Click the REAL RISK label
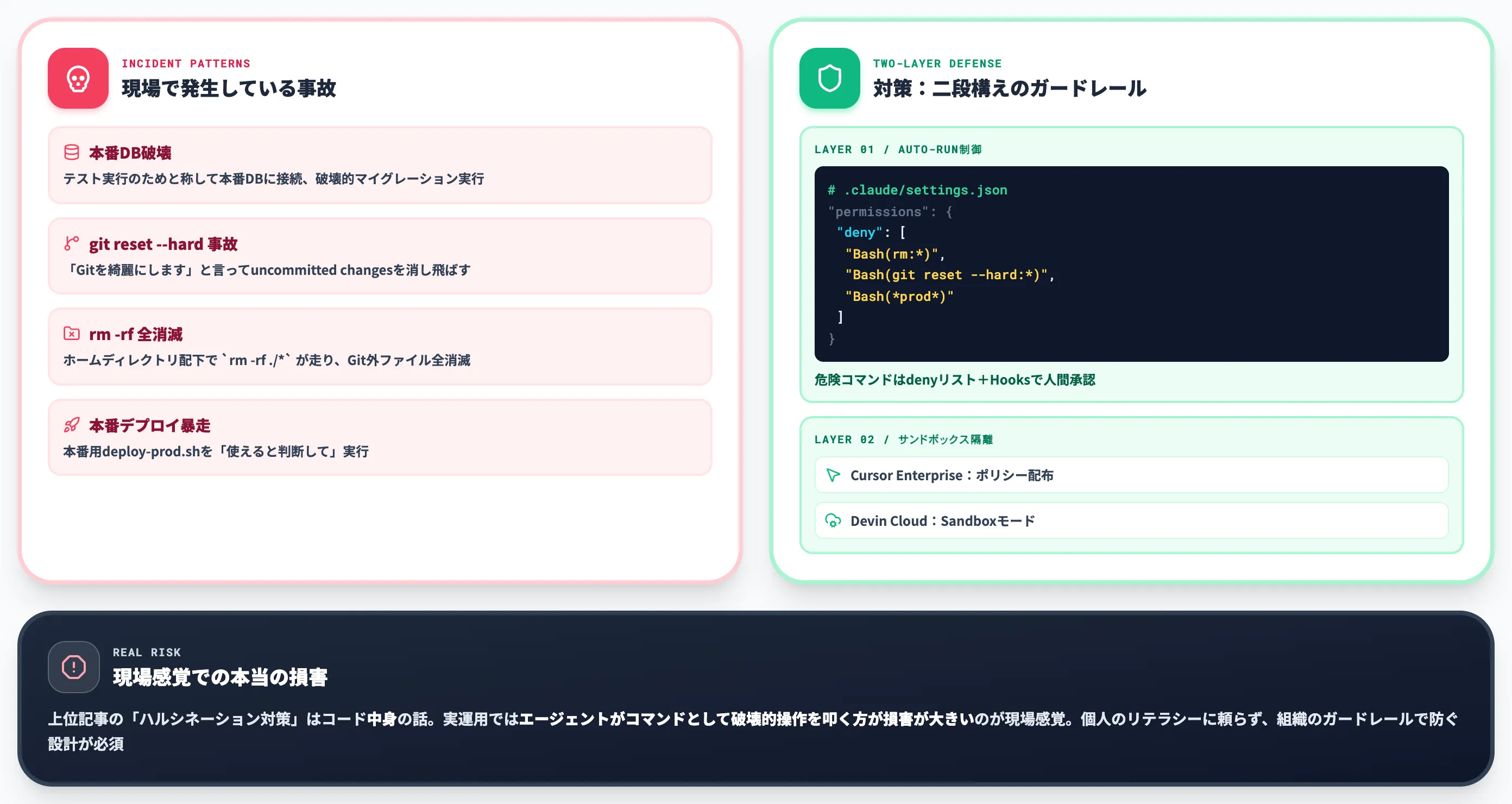This screenshot has height=804, width=1512. 147,652
